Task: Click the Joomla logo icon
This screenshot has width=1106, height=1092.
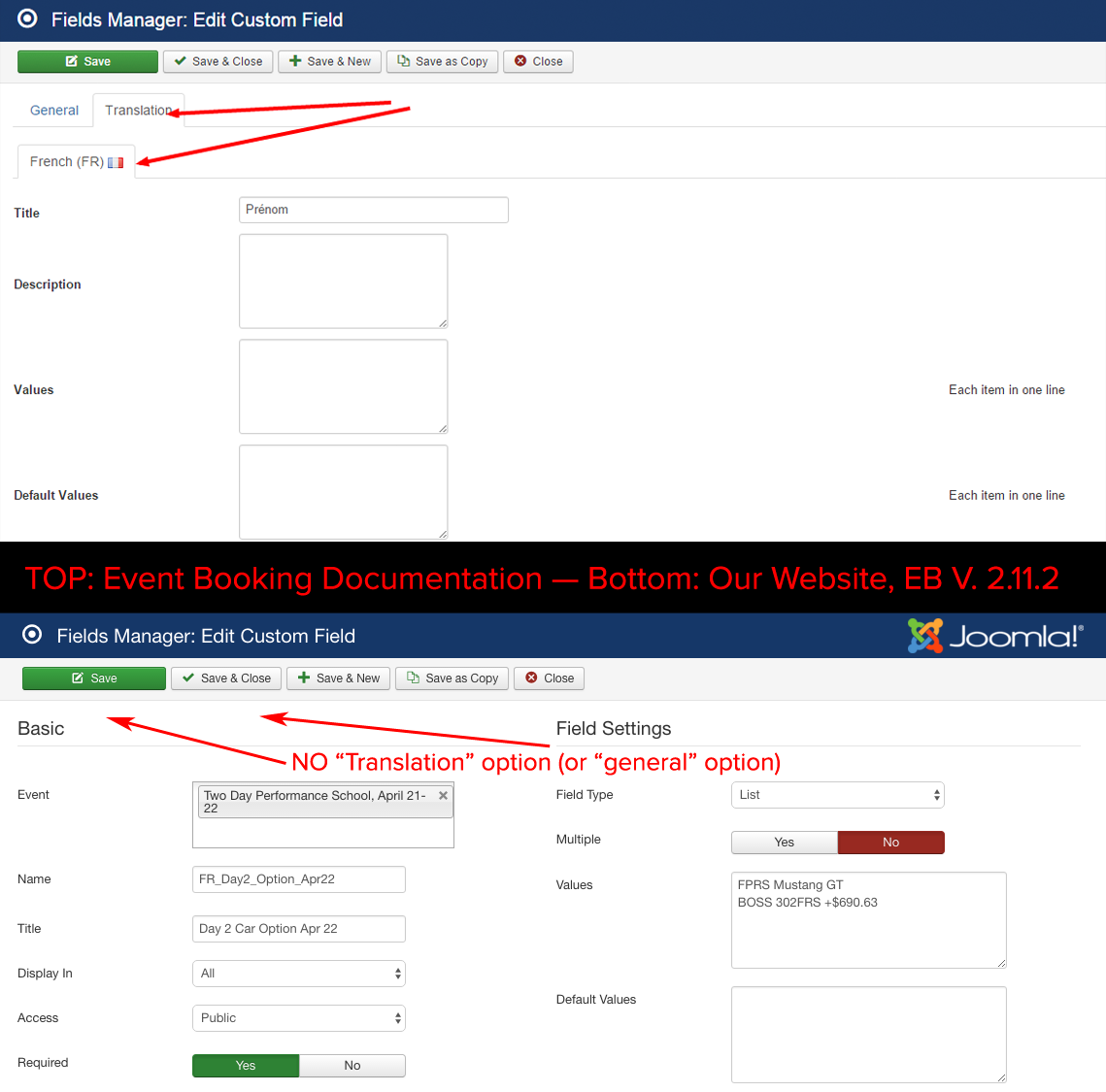Action: coord(924,636)
